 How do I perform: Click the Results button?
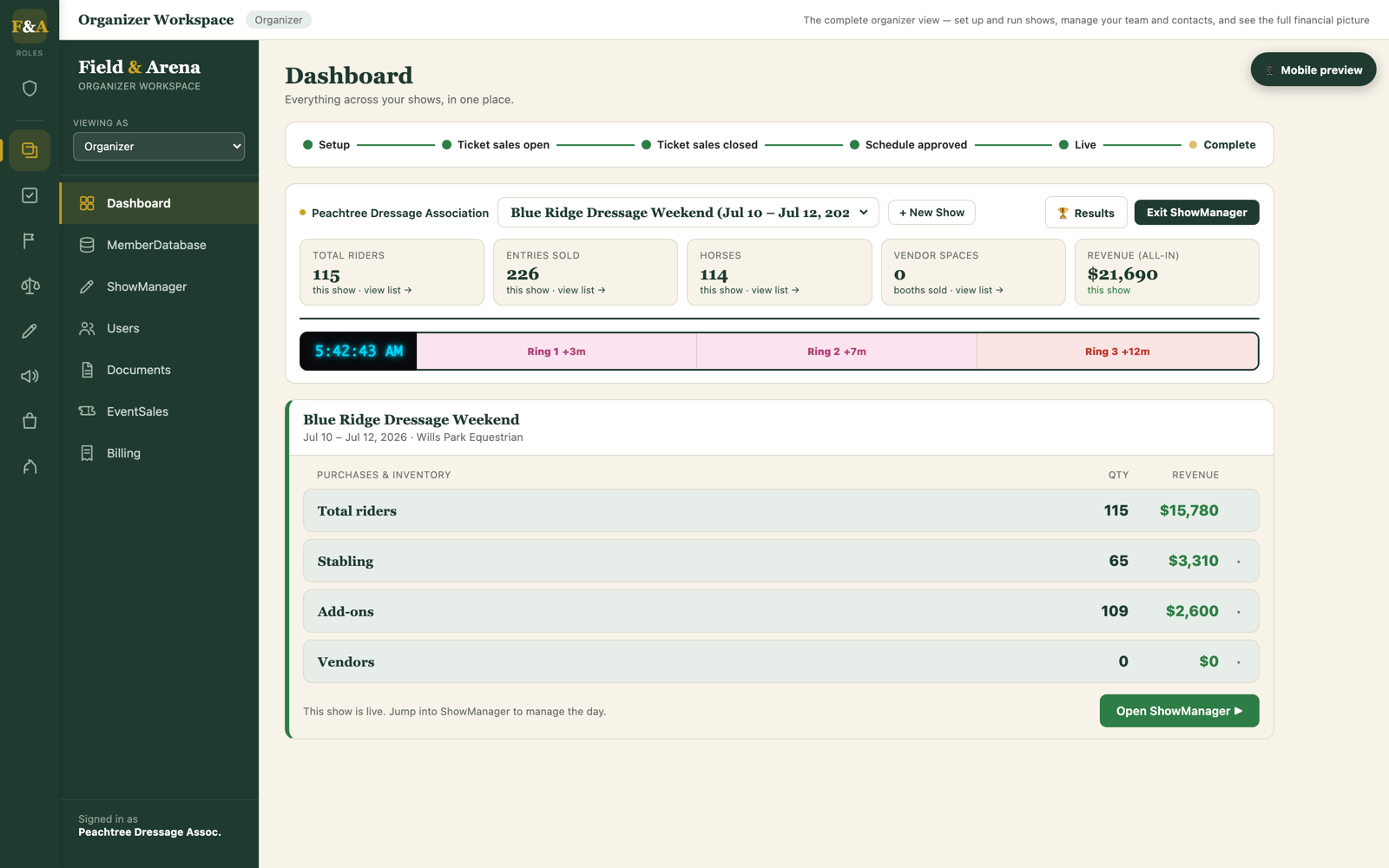pos(1086,213)
